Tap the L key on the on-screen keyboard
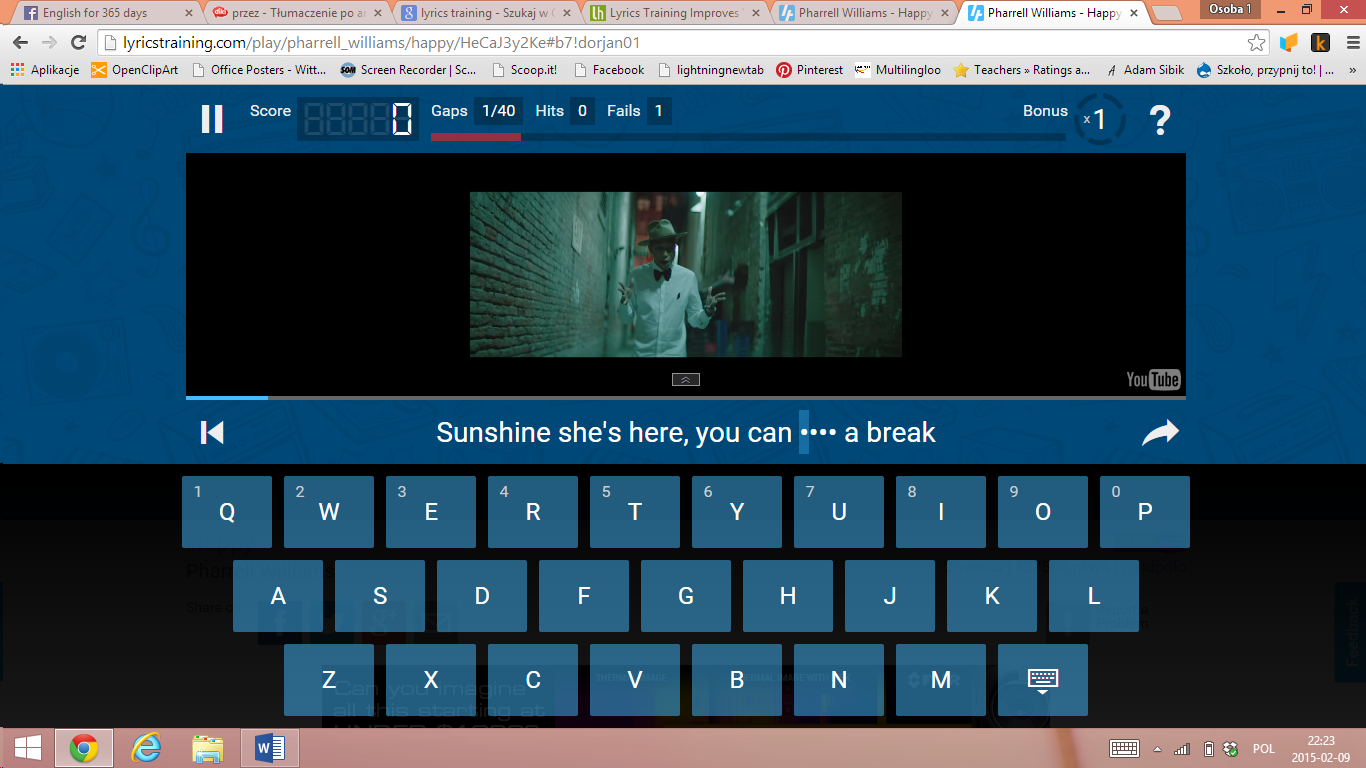1366x768 pixels. coord(1094,596)
